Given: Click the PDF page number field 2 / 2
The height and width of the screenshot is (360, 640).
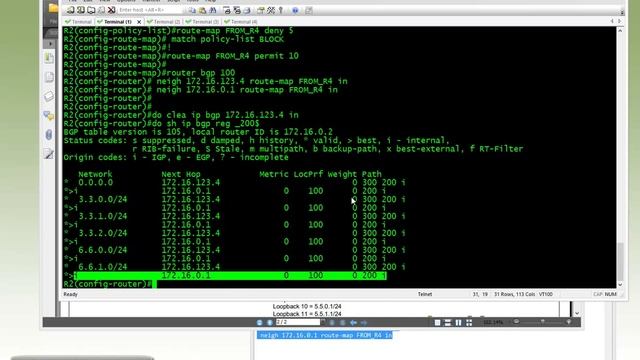Looking at the screenshot, I should click(x=298, y=322).
